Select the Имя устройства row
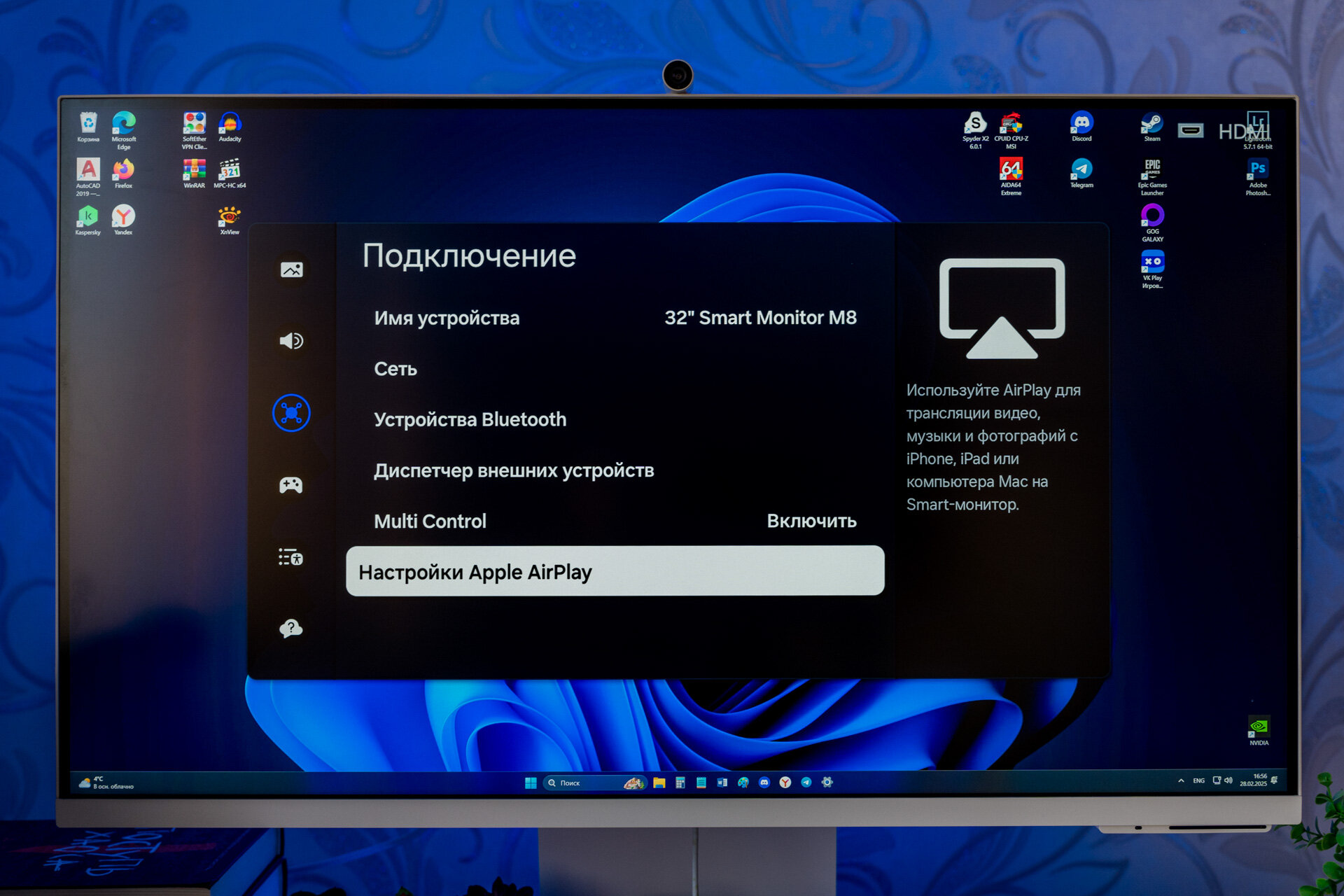The image size is (1344, 896). (x=615, y=318)
